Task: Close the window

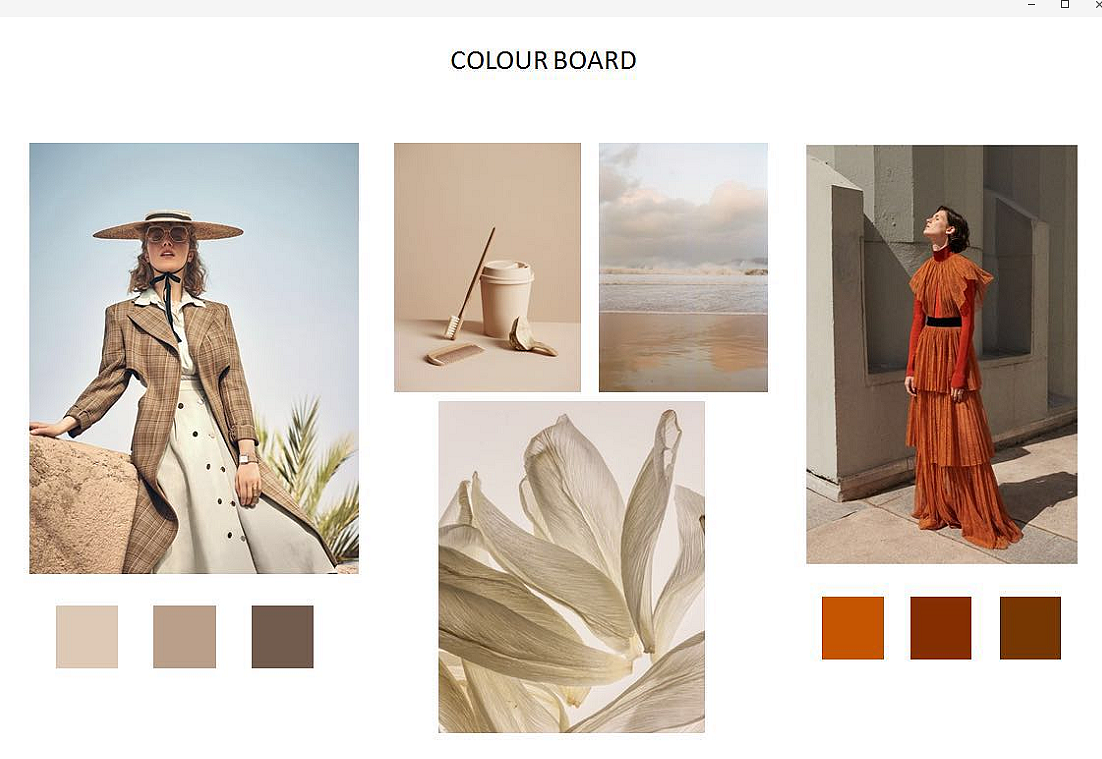Action: click(x=1096, y=5)
